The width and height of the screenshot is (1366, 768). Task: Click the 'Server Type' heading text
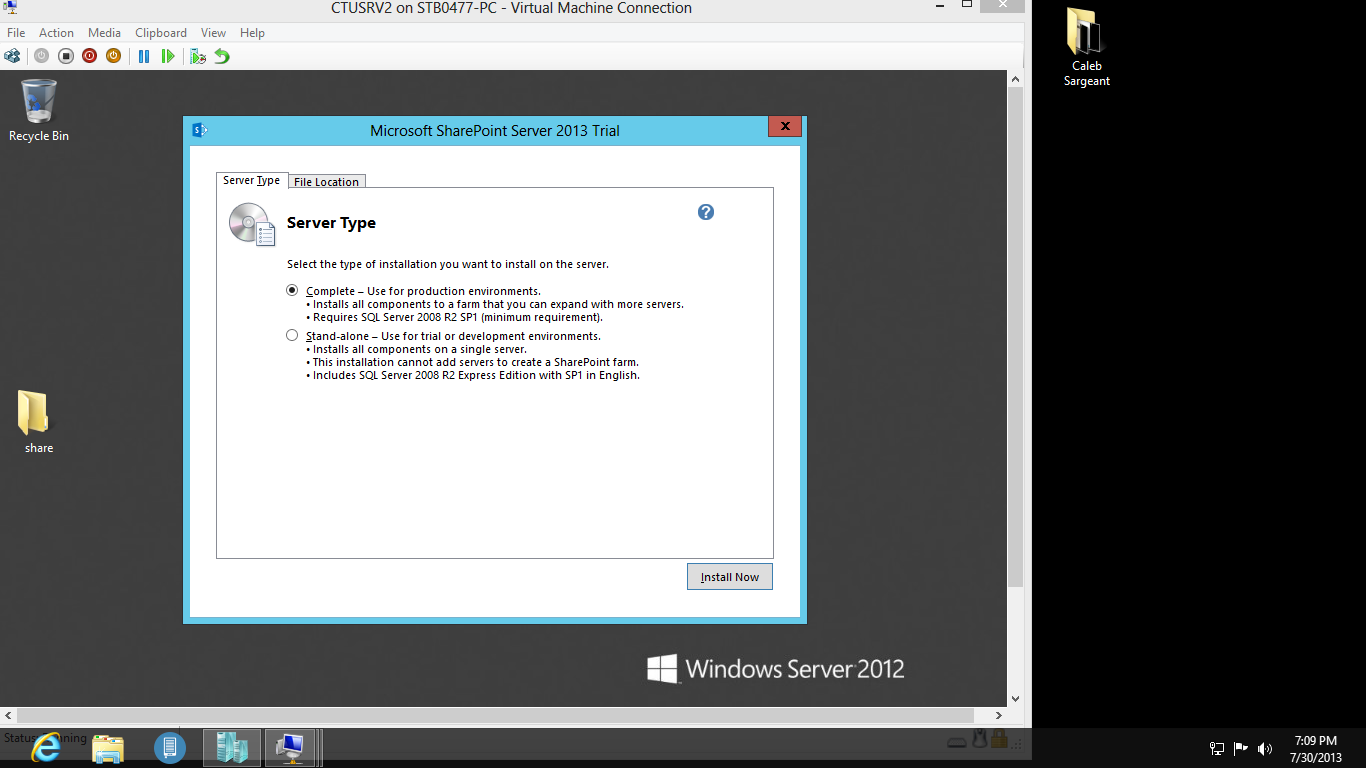point(331,223)
